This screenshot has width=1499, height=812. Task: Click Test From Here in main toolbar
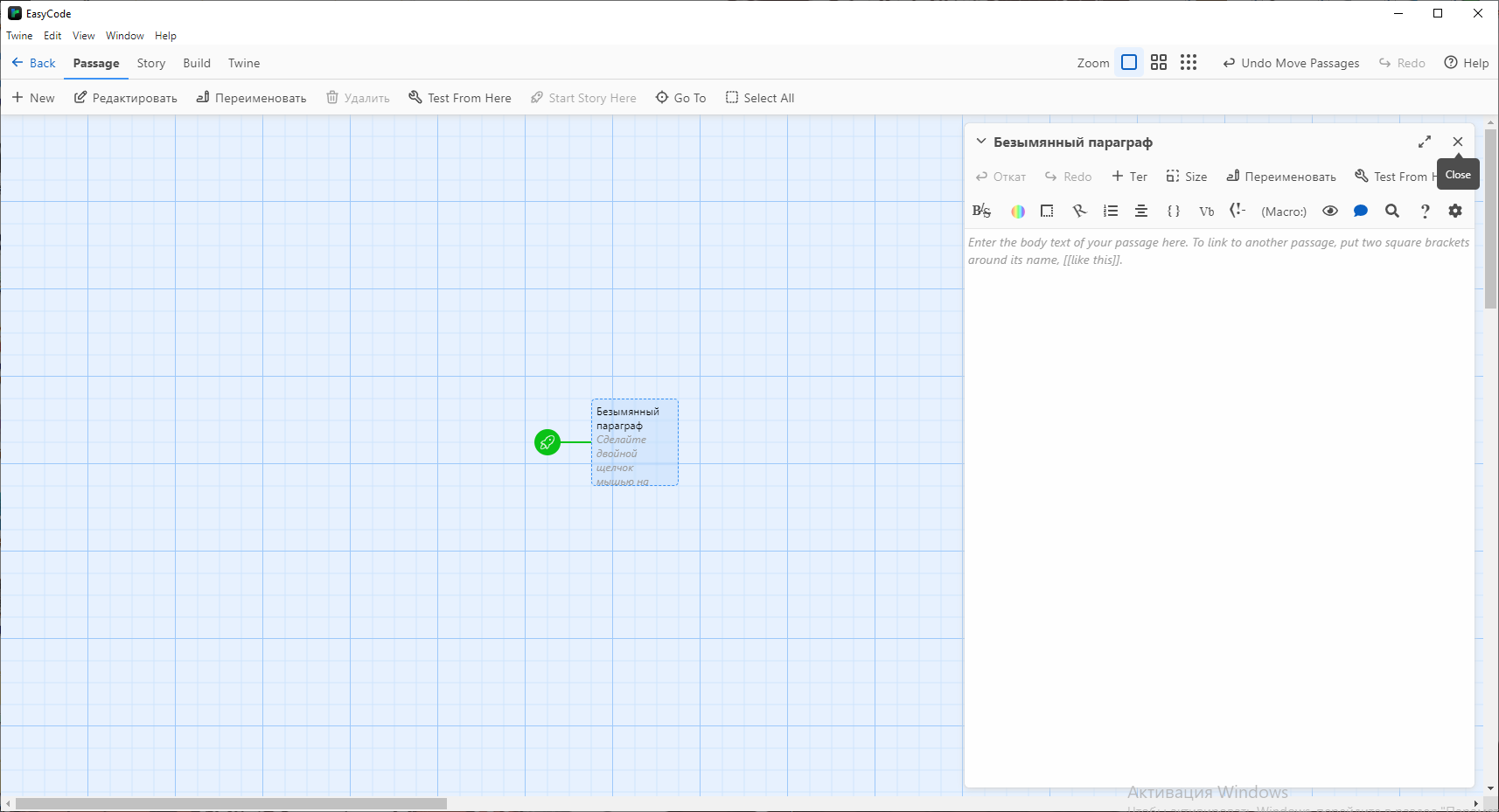click(460, 98)
